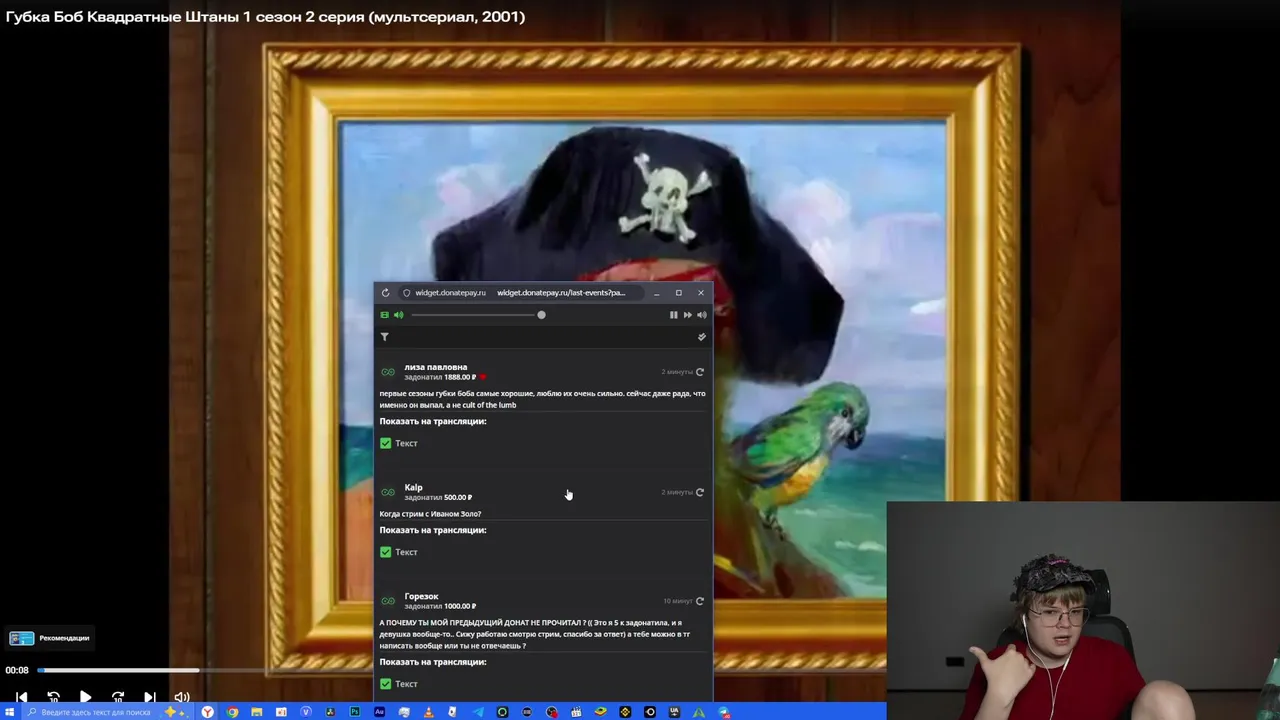Jump to the next video
1280x720 pixels.
149,697
